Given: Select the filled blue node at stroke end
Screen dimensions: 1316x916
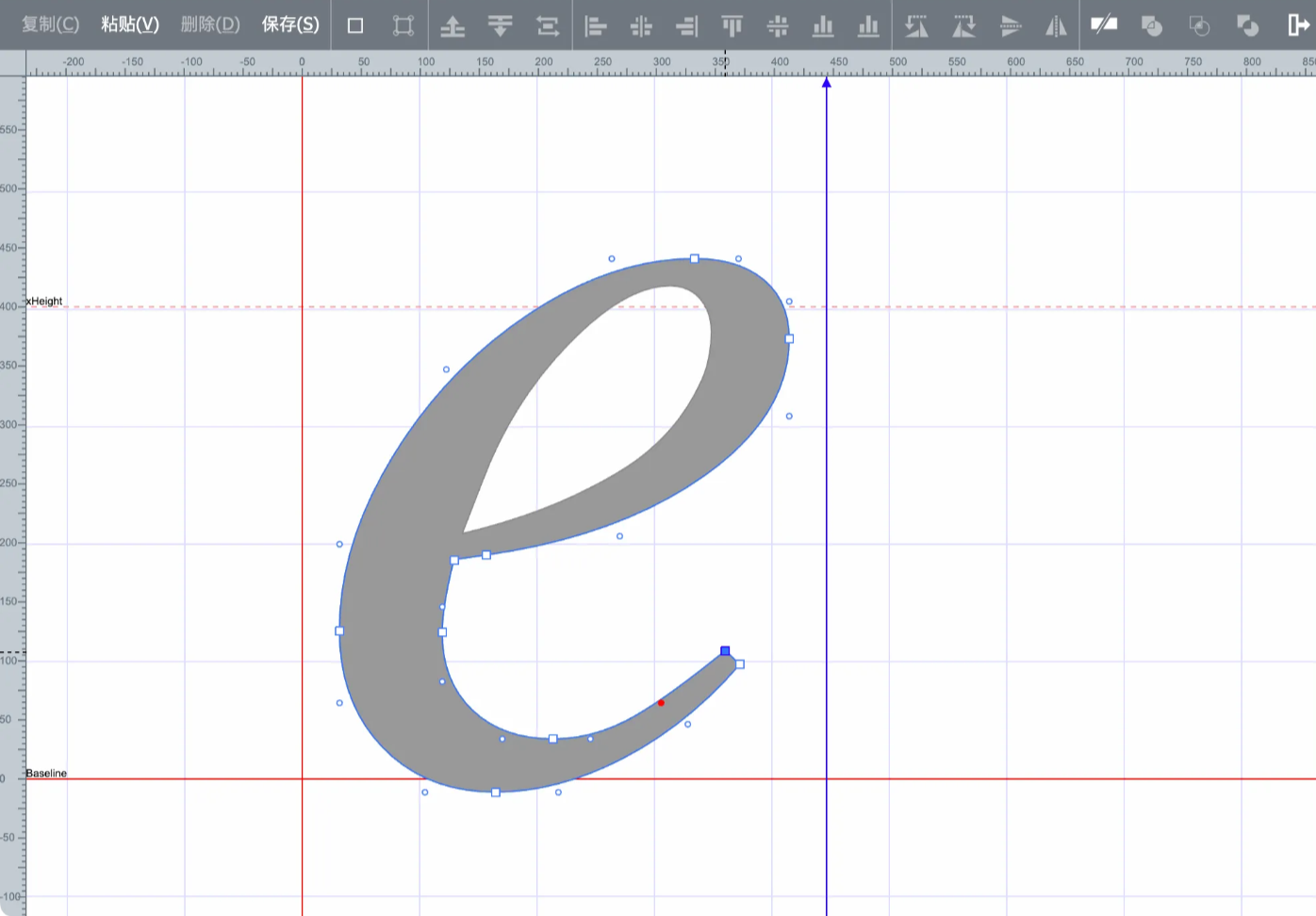Looking at the screenshot, I should click(725, 651).
